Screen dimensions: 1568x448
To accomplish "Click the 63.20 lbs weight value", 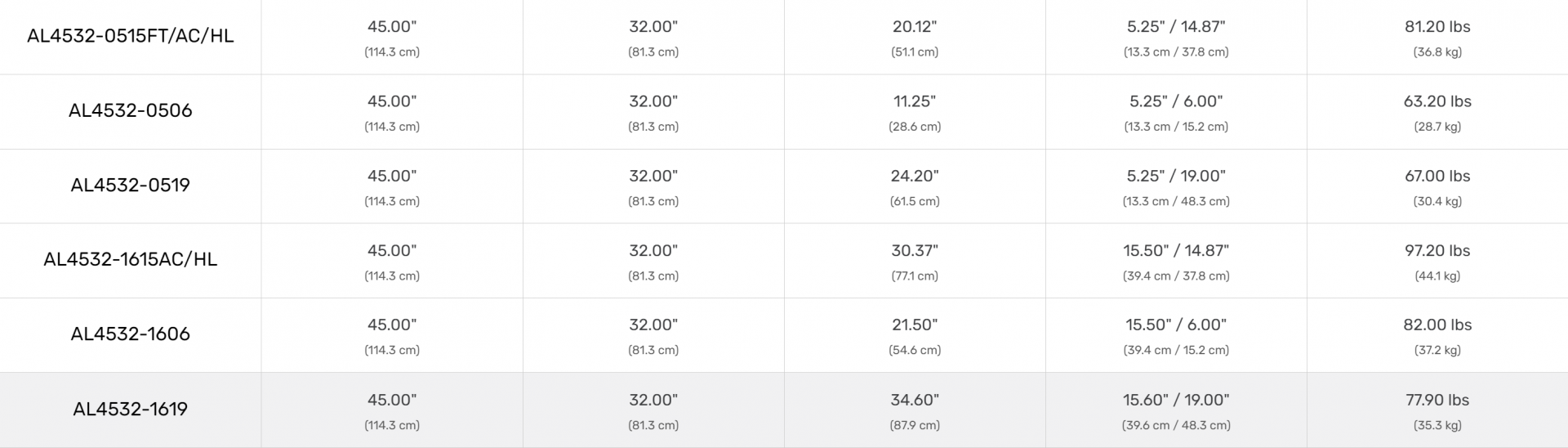I will tap(1437, 101).
